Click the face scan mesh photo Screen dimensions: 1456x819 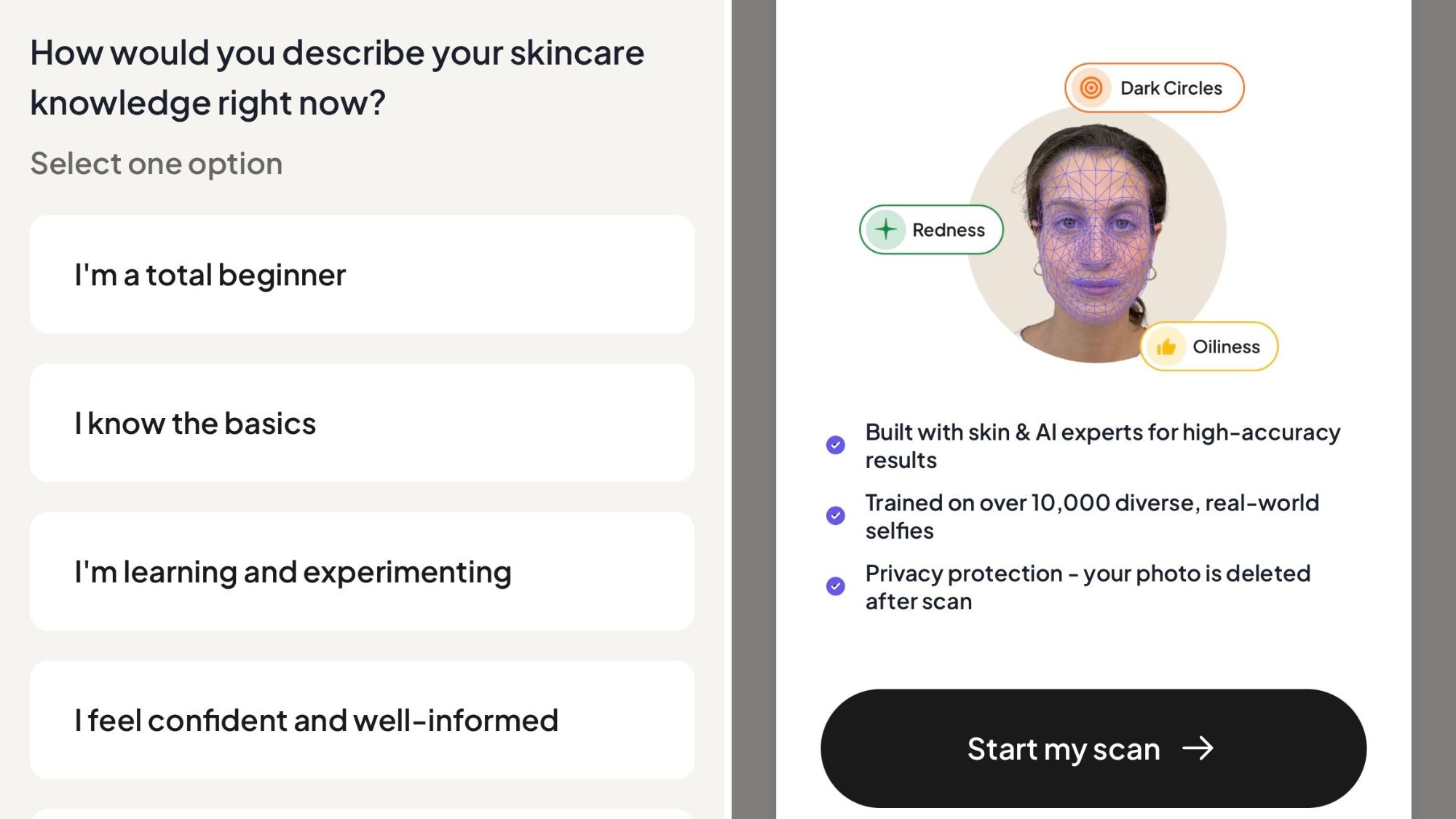[1096, 234]
